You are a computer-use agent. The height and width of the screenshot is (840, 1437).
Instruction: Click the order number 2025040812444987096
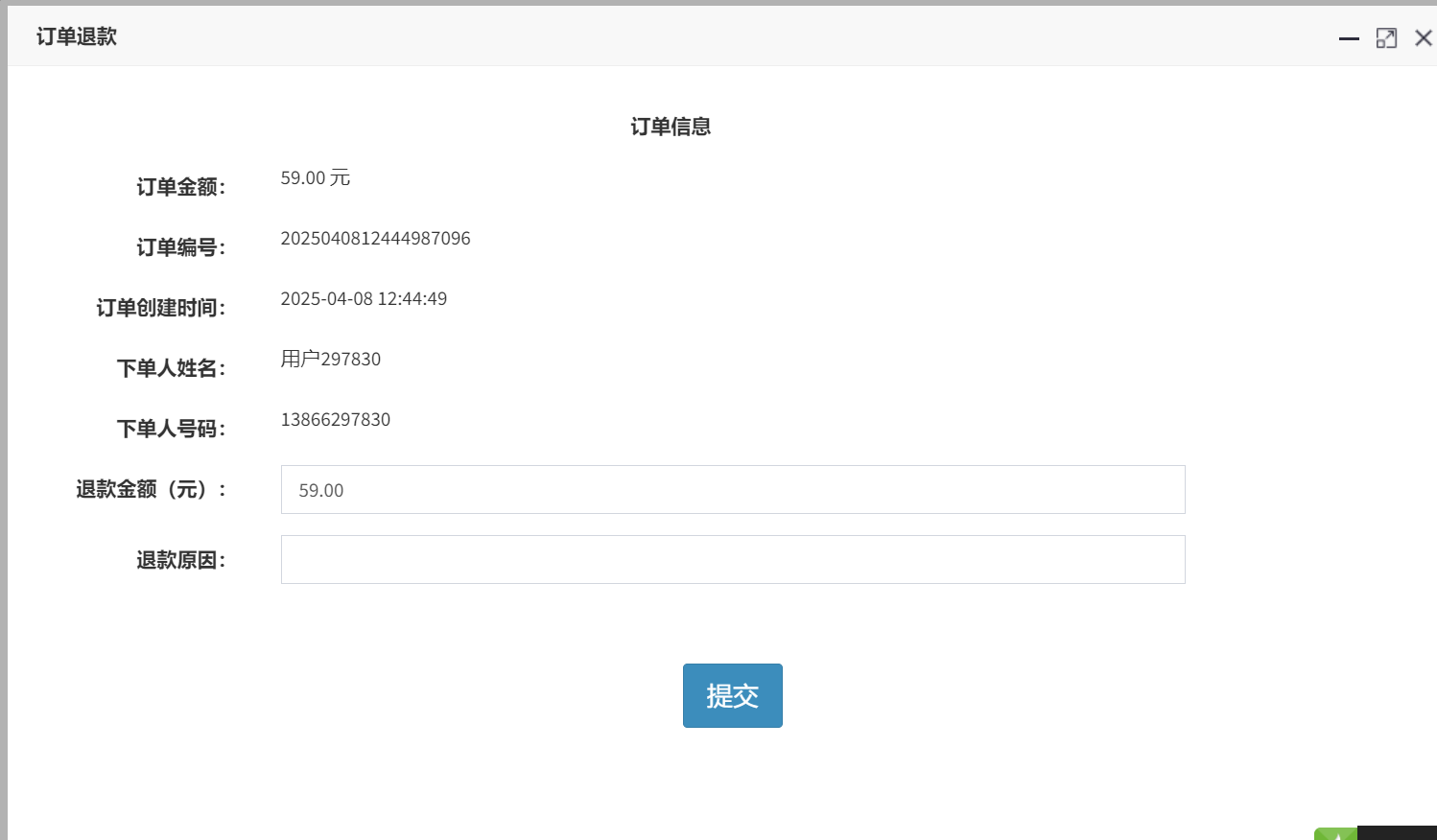(375, 239)
